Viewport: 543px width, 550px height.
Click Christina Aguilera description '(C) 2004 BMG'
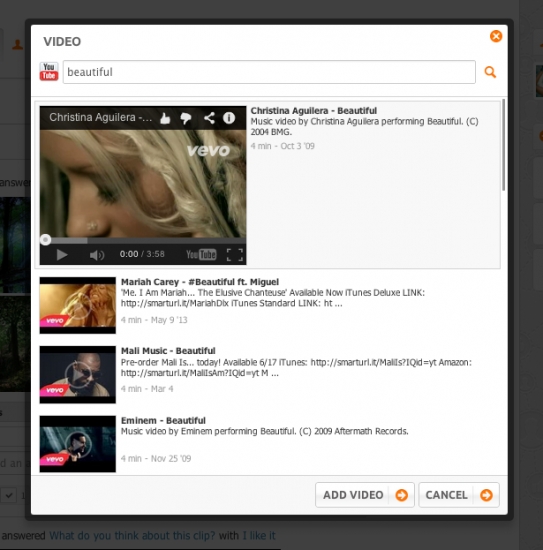pos(364,127)
